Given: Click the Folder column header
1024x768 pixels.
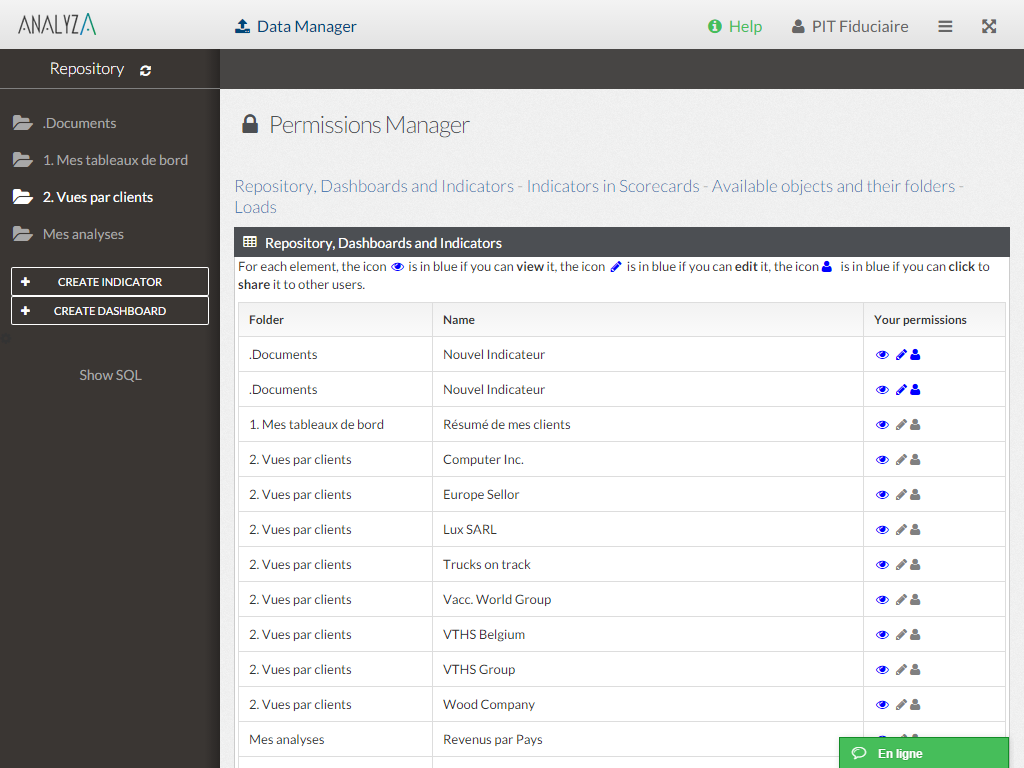Looking at the screenshot, I should tap(335, 319).
